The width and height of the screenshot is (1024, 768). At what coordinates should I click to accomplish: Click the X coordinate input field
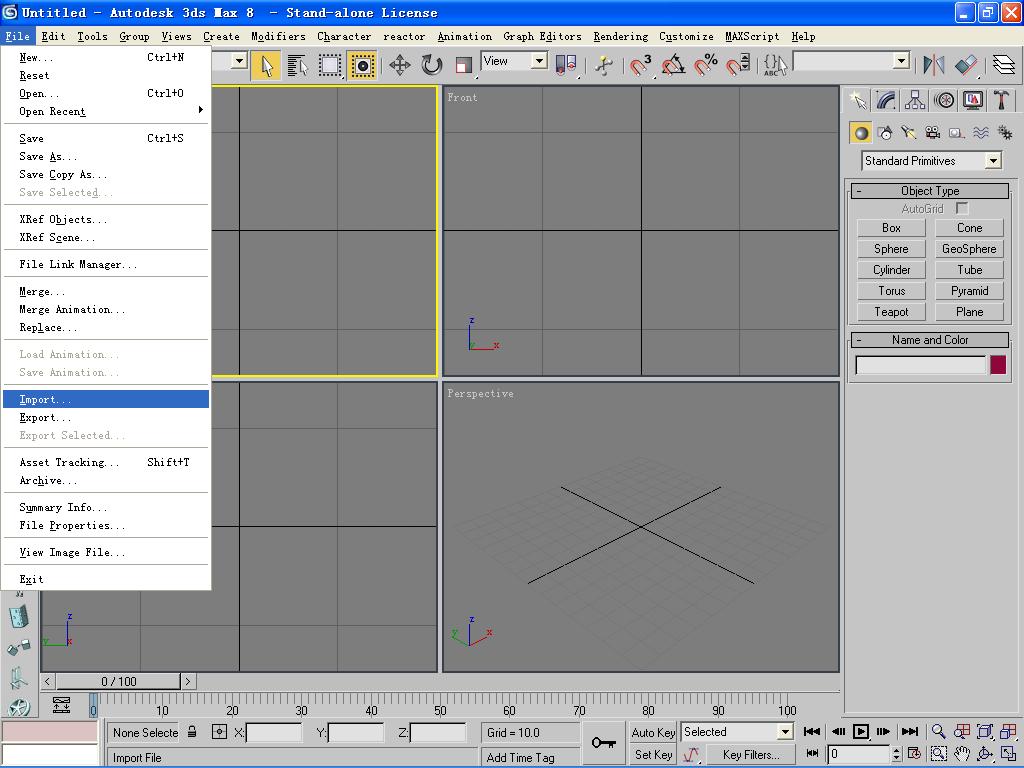pyautogui.click(x=274, y=733)
